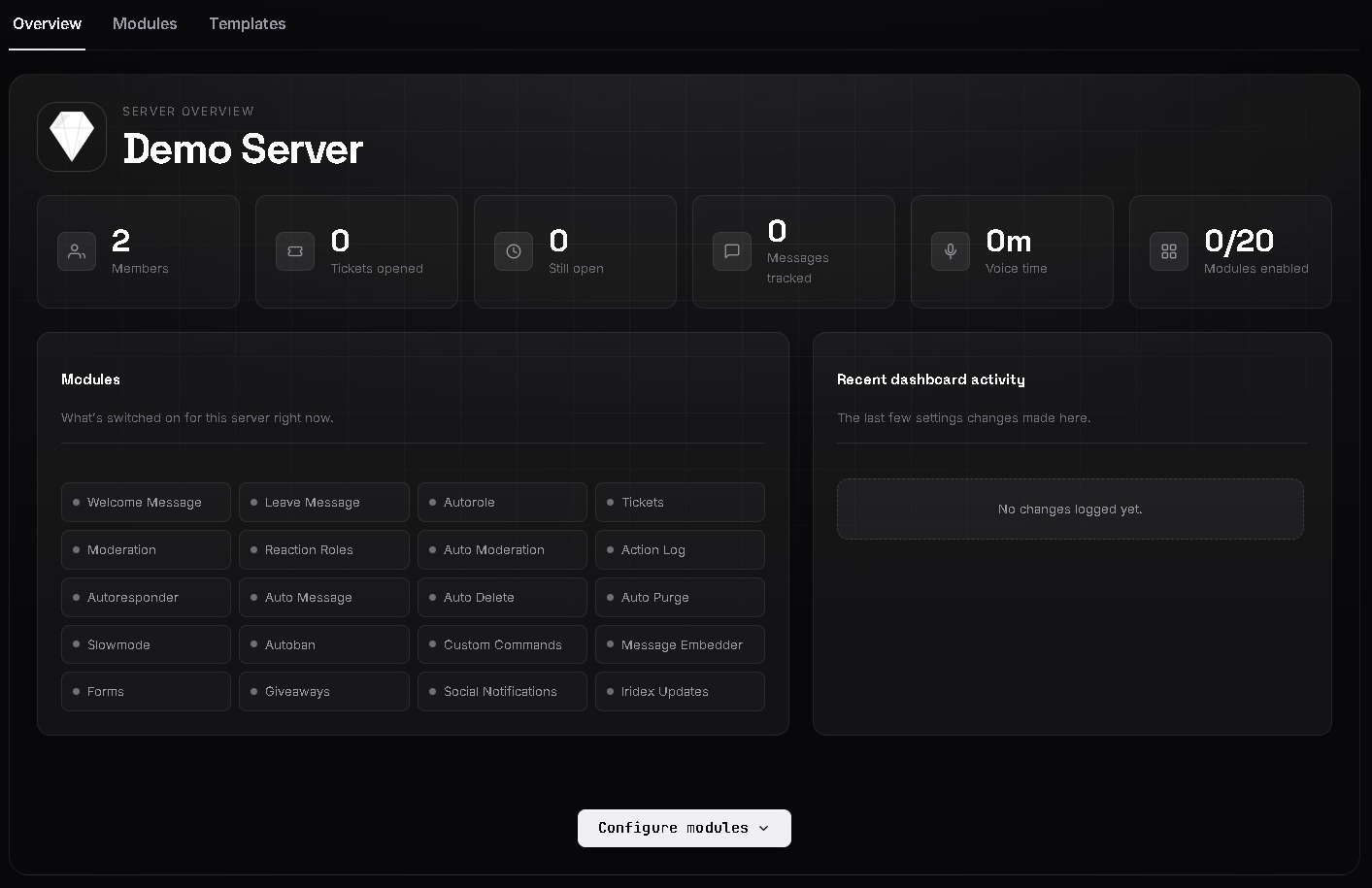
Task: Click the Moderation module chip
Action: (146, 549)
